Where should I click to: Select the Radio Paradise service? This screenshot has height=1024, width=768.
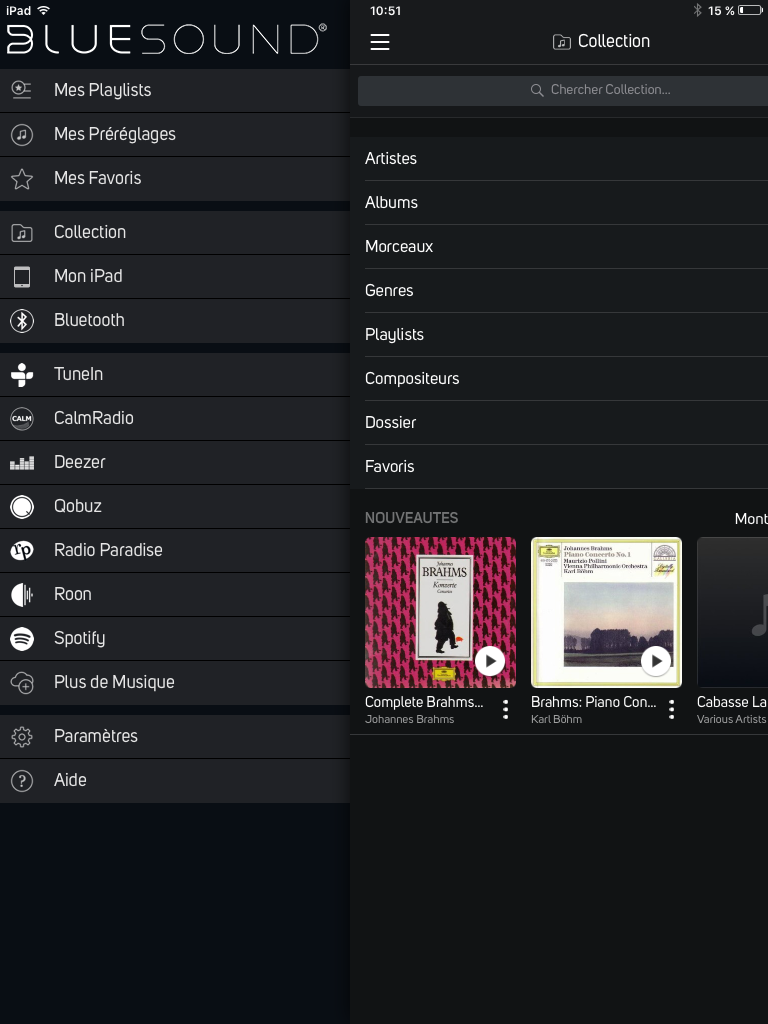click(x=175, y=551)
